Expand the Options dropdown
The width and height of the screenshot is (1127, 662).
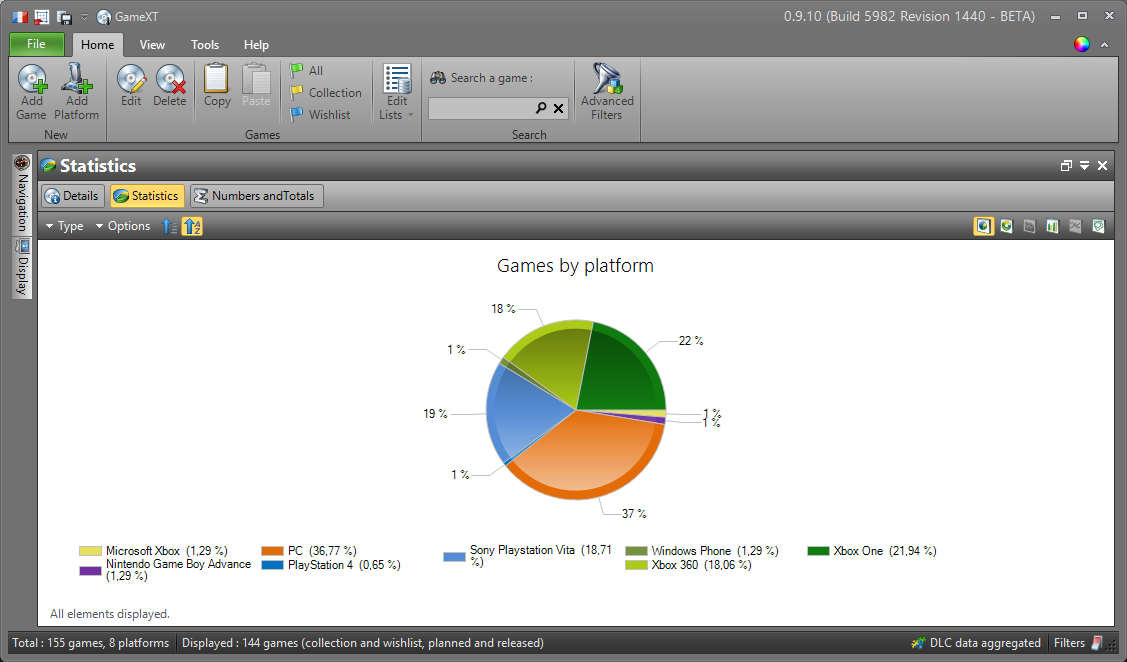123,227
